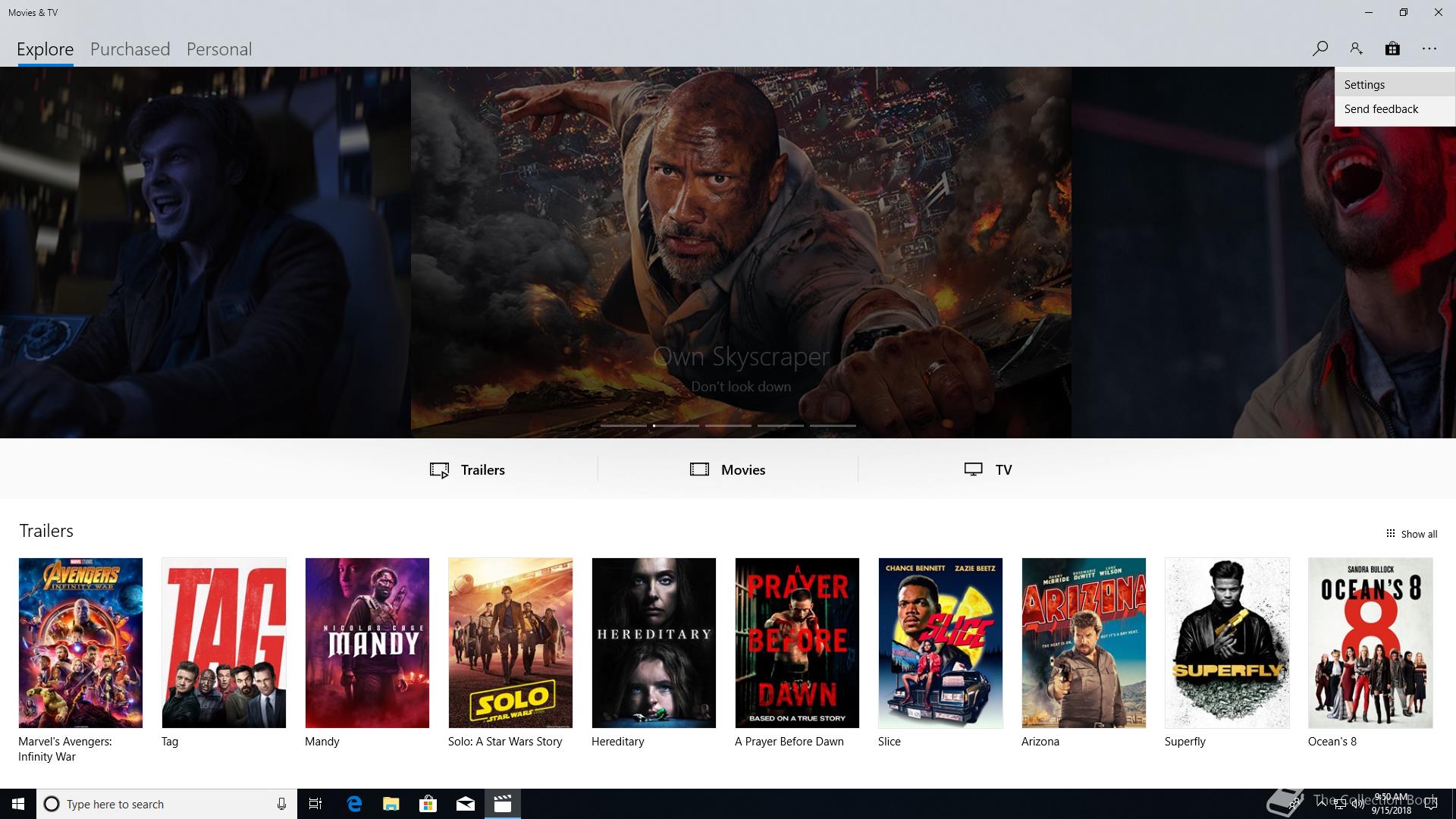The image size is (1456, 819).
Task: Click the 'Own Skyscraper' banner title
Action: 741,356
